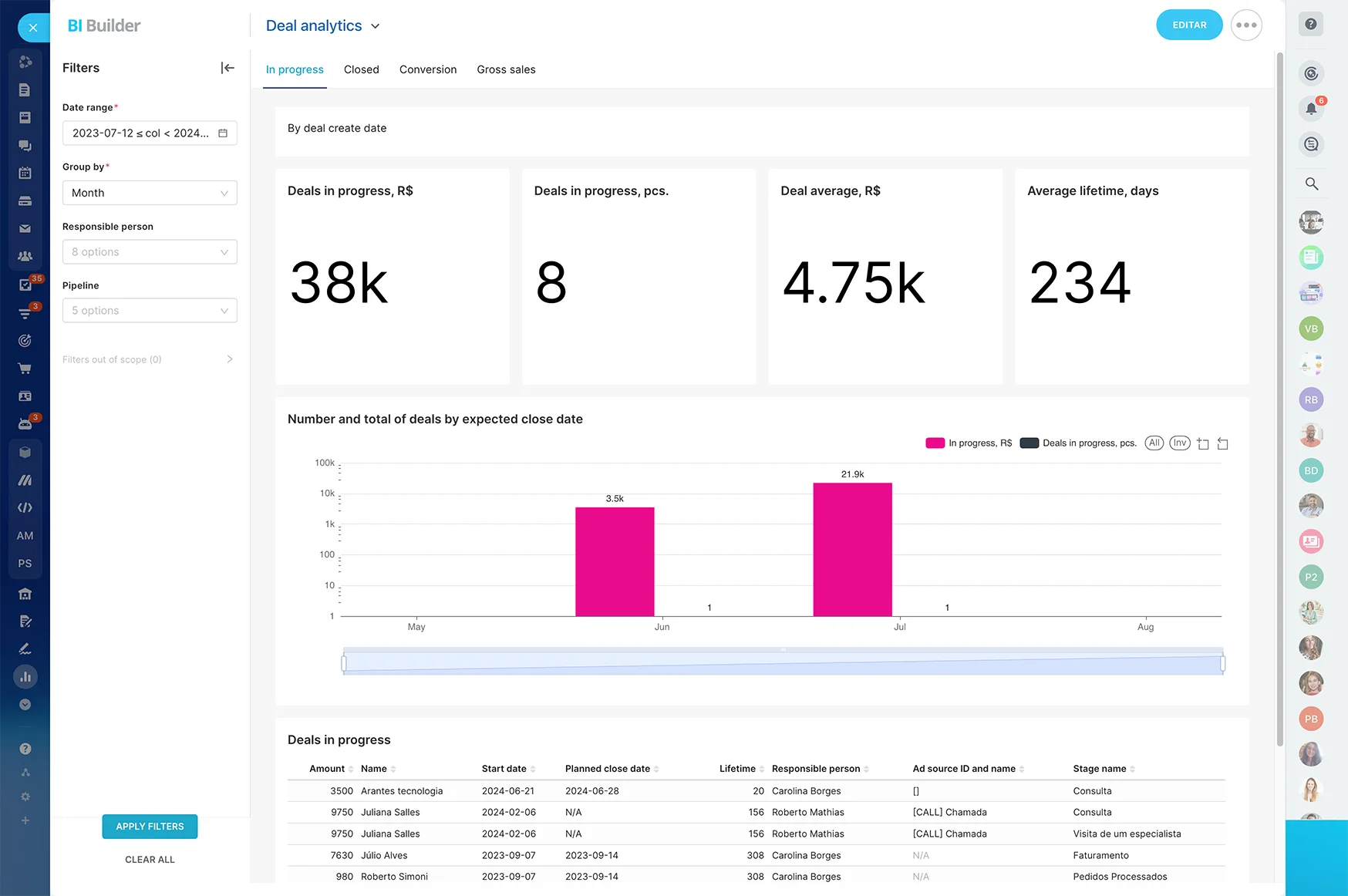Toggle 'In progress, R$' legend series
This screenshot has height=896, width=1348.
[969, 443]
